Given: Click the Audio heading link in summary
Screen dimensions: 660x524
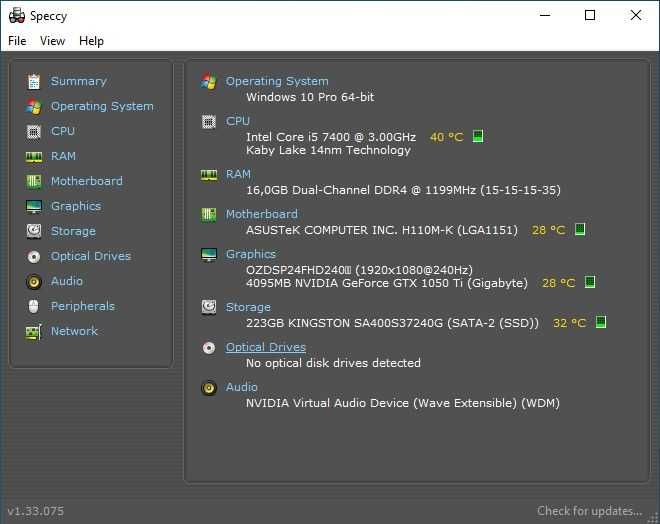Looking at the screenshot, I should pos(242,387).
